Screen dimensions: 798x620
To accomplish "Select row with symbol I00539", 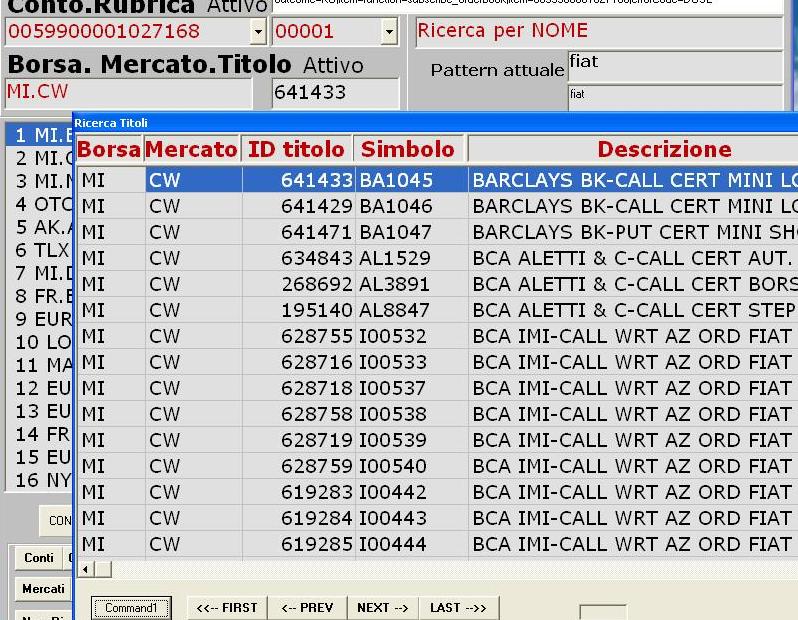I will click(437, 440).
